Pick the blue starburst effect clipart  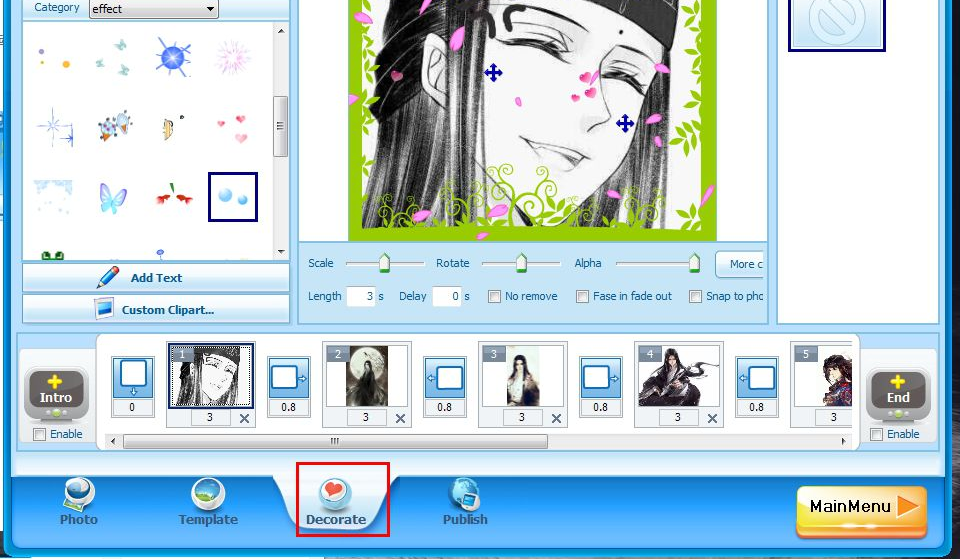[173, 57]
